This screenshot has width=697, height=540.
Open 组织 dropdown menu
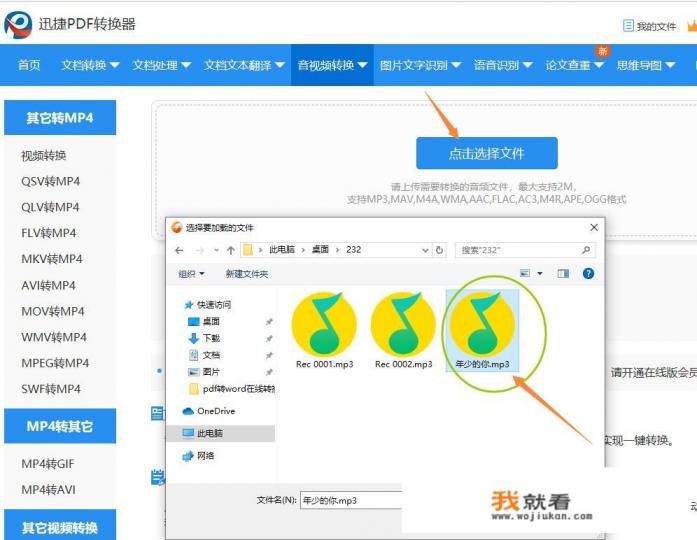pyautogui.click(x=191, y=274)
